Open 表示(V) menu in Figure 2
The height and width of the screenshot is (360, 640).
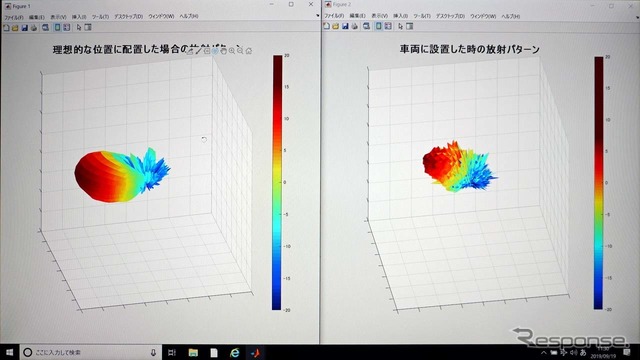379,16
